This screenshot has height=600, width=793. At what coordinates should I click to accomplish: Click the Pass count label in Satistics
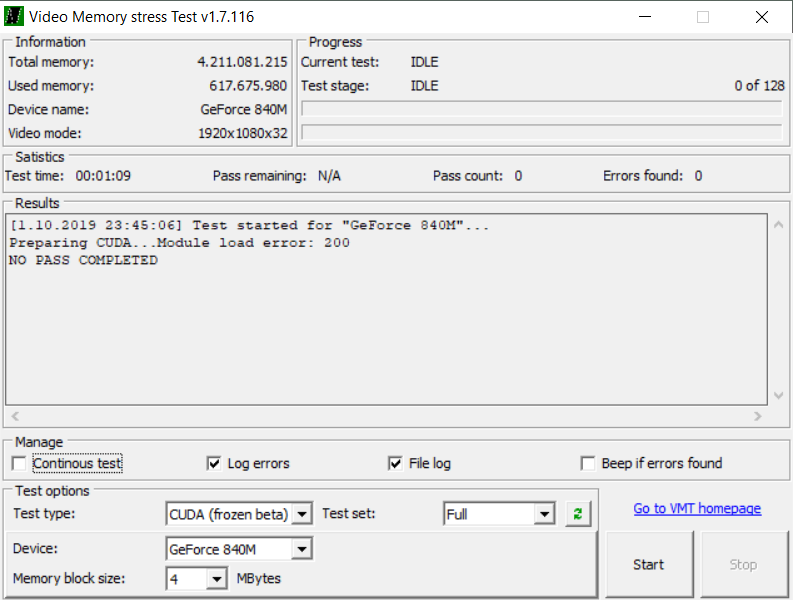468,176
